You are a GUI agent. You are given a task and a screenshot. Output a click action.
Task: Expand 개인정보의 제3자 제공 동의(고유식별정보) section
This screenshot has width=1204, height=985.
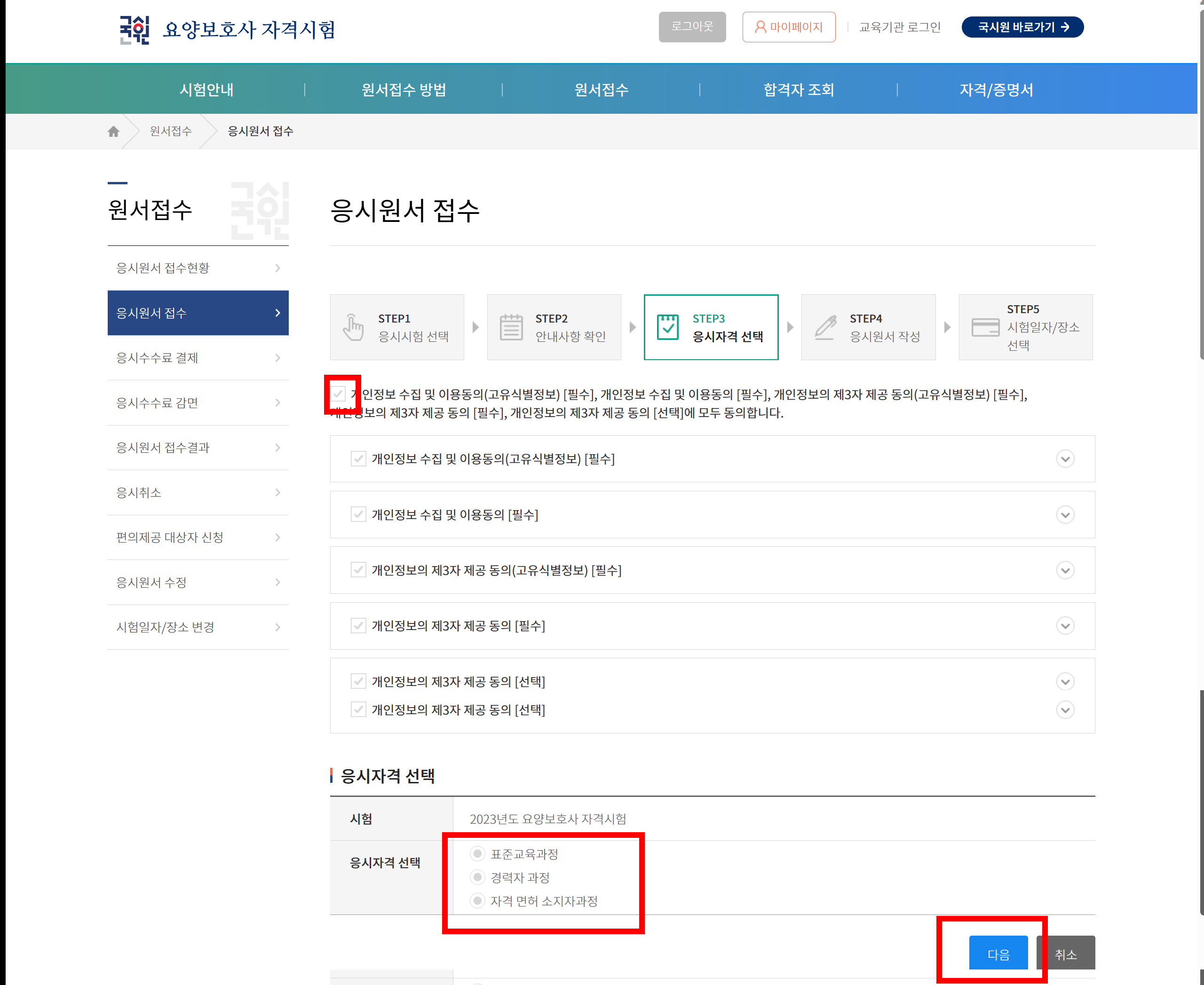coord(1065,570)
